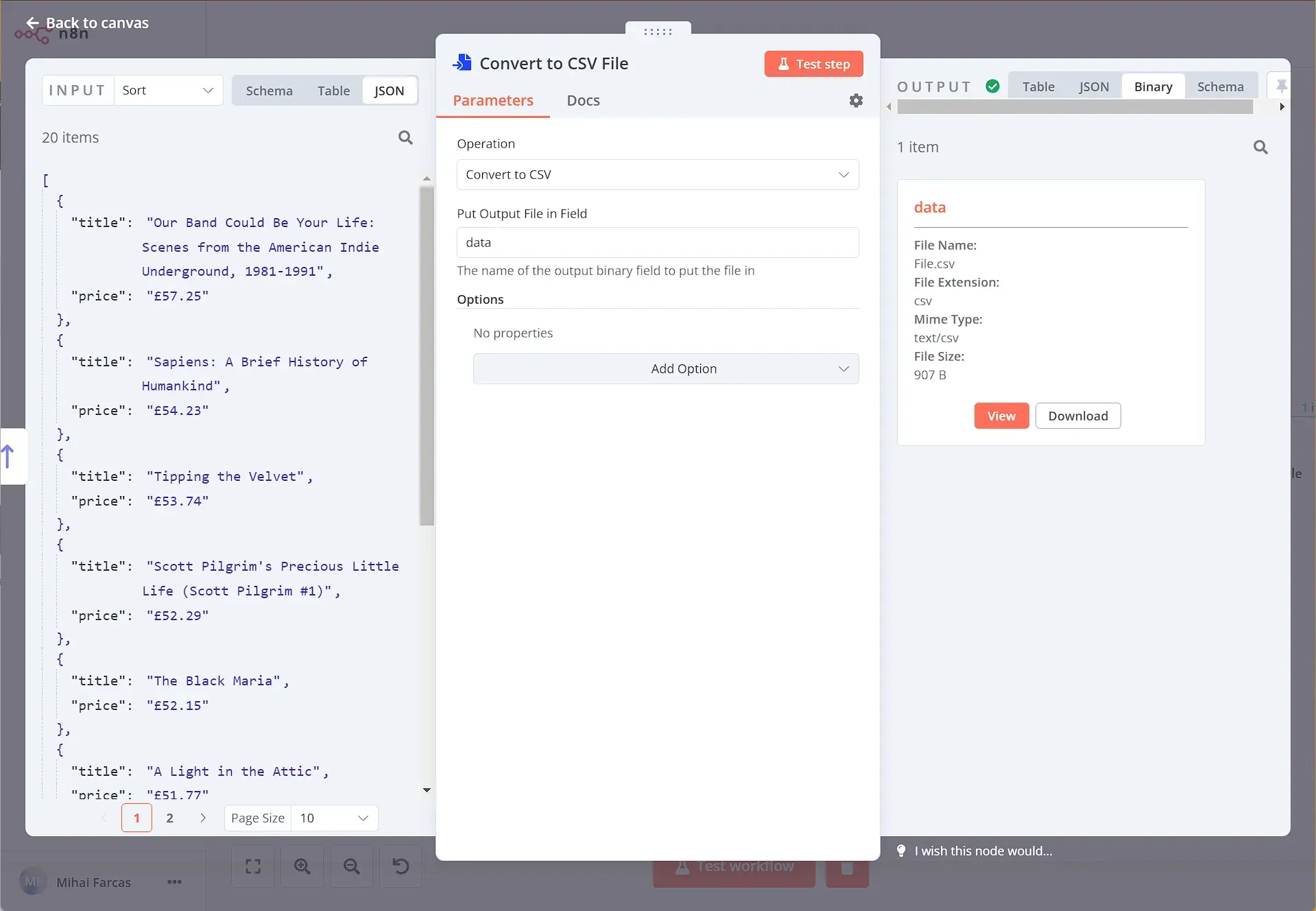Open the Operation dropdown

[x=658, y=175]
